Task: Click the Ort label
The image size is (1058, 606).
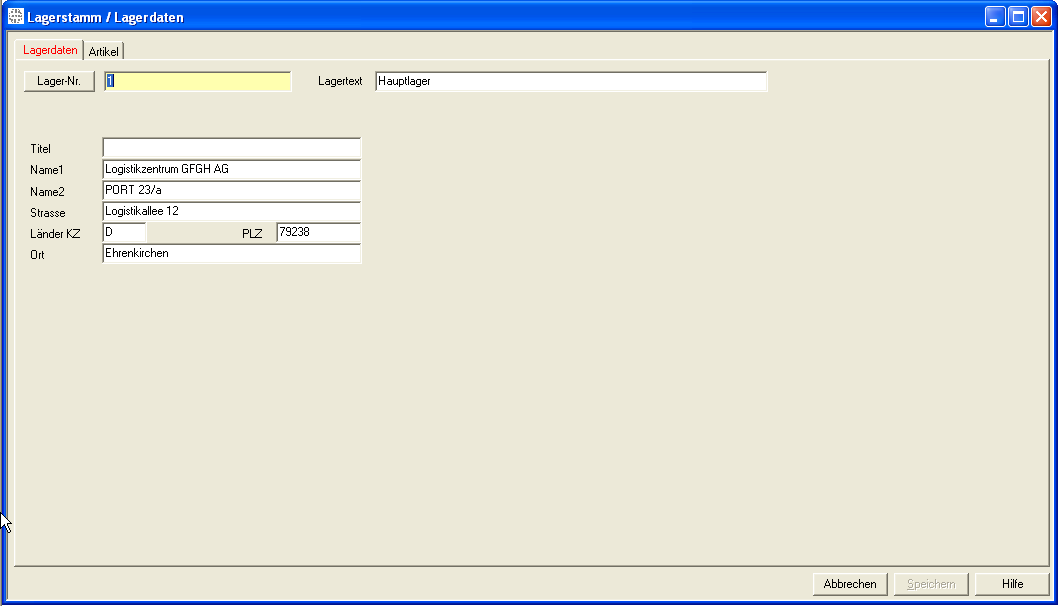Action: [37, 255]
